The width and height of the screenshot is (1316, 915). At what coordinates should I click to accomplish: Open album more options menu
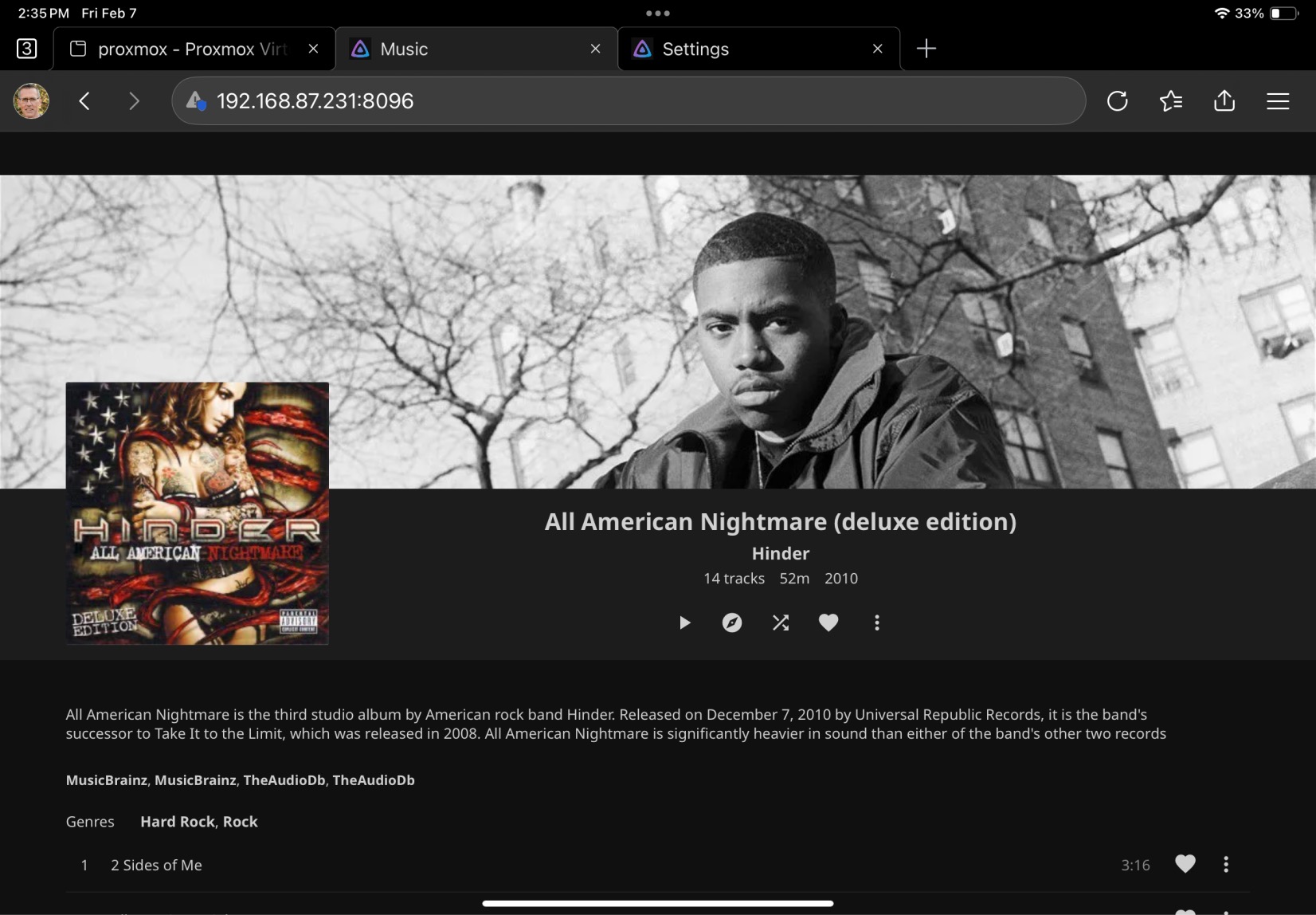(x=877, y=622)
